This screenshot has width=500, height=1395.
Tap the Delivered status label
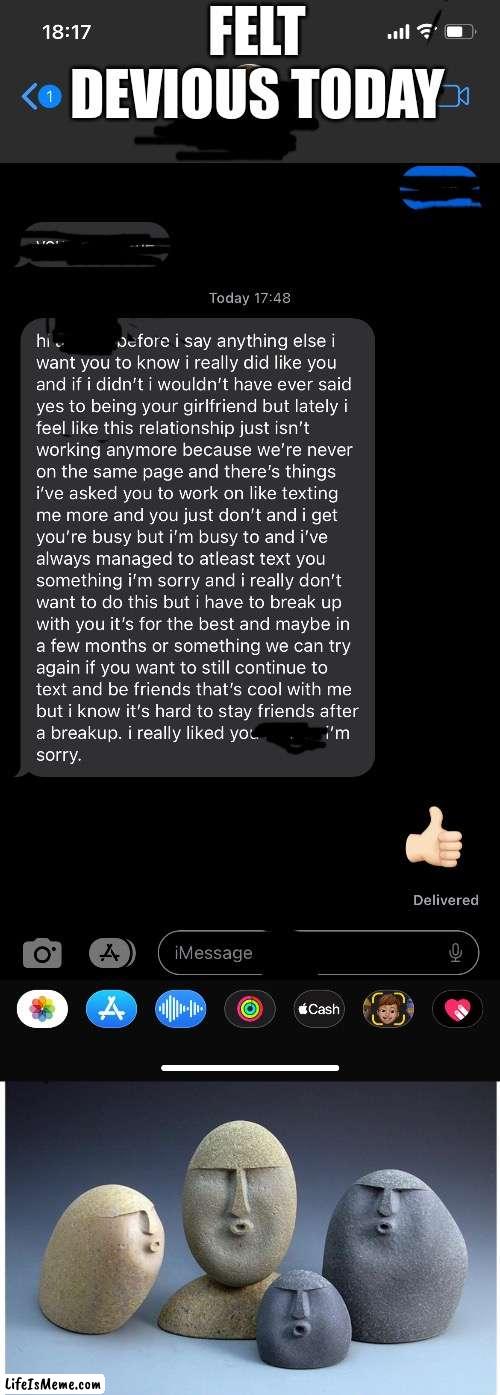tap(446, 900)
